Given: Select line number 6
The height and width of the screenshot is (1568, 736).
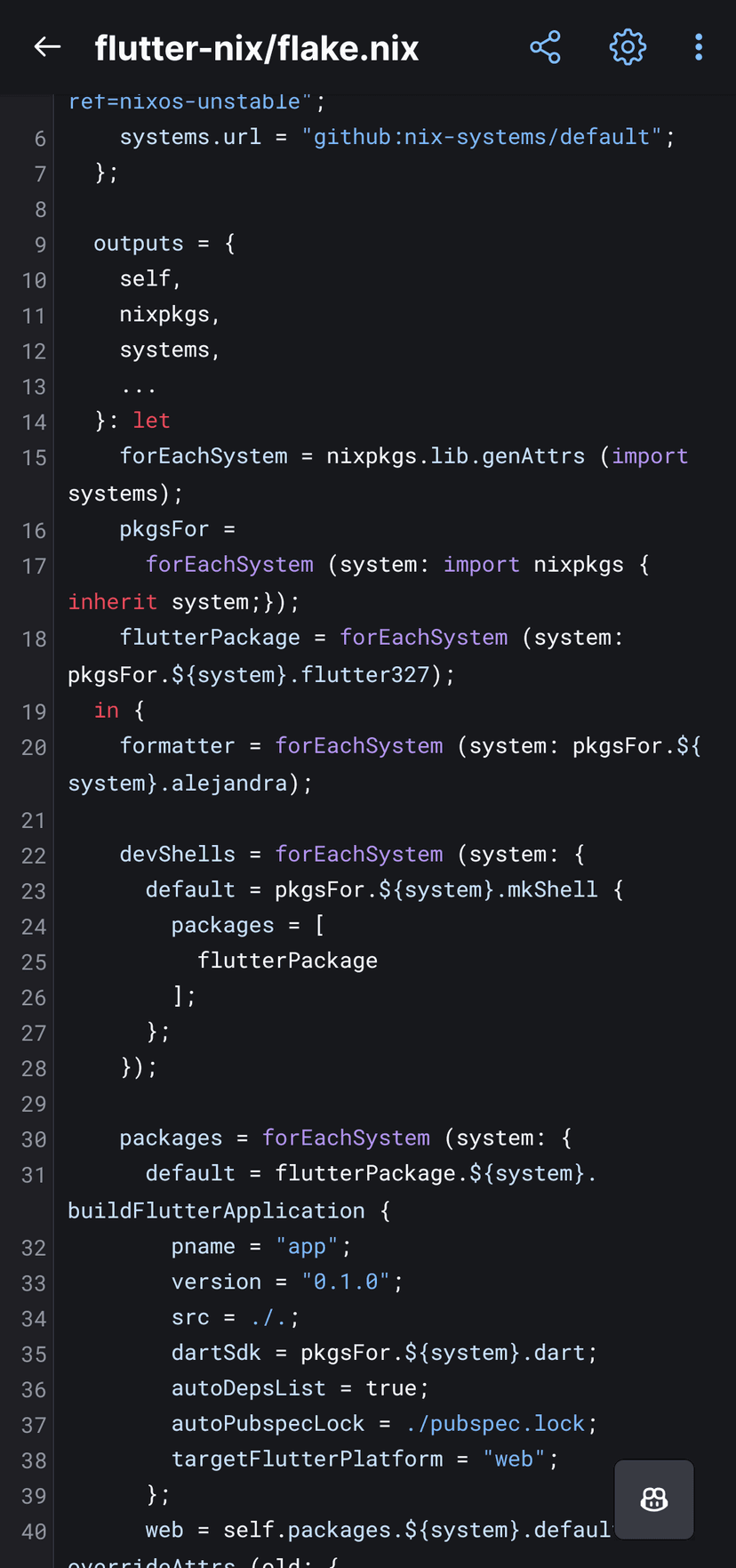Looking at the screenshot, I should coord(40,139).
